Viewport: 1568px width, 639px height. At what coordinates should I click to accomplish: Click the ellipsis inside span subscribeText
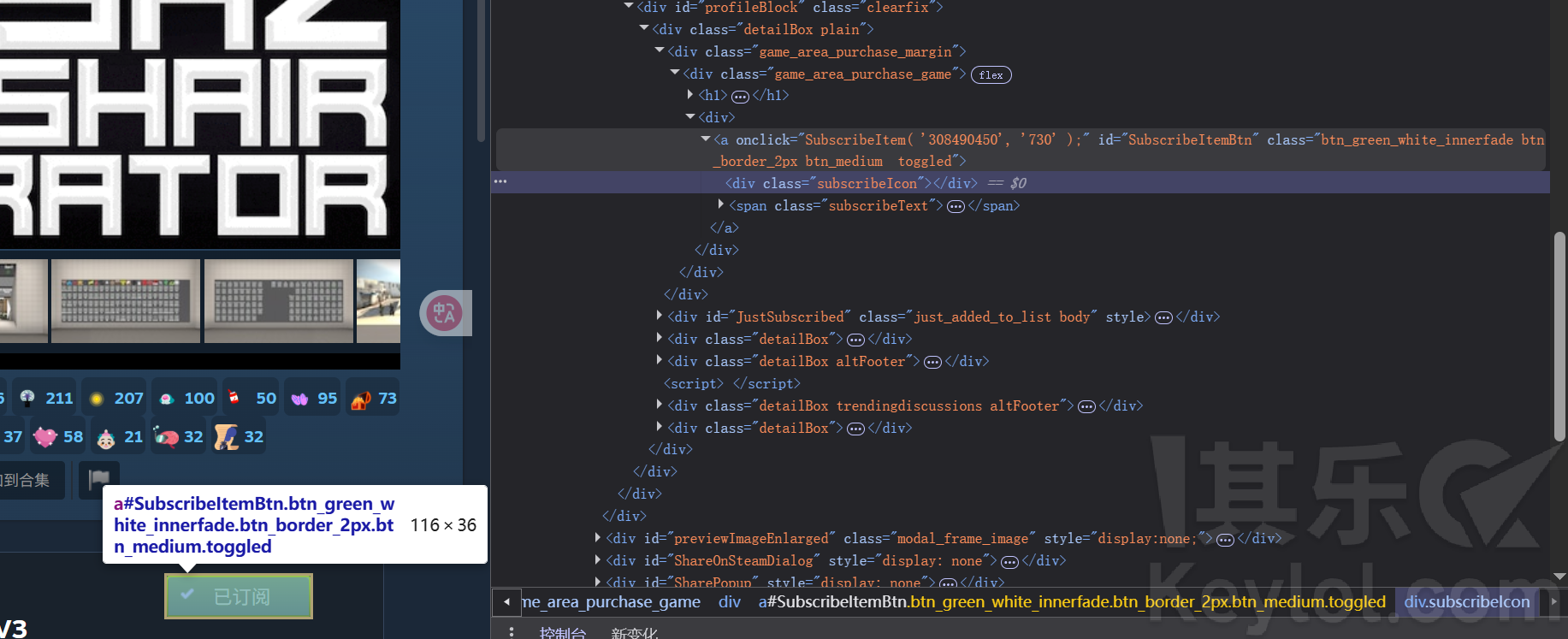point(956,206)
